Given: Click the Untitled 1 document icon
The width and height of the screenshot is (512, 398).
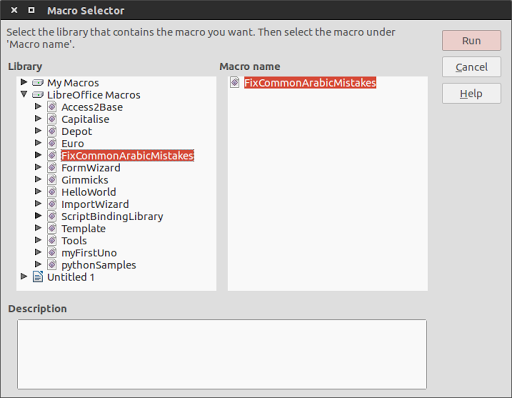Looking at the screenshot, I should [38, 277].
